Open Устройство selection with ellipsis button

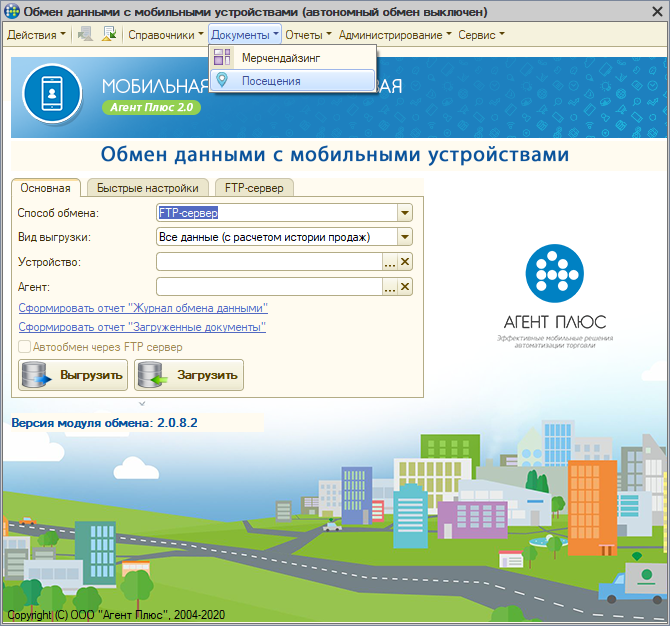(390, 262)
